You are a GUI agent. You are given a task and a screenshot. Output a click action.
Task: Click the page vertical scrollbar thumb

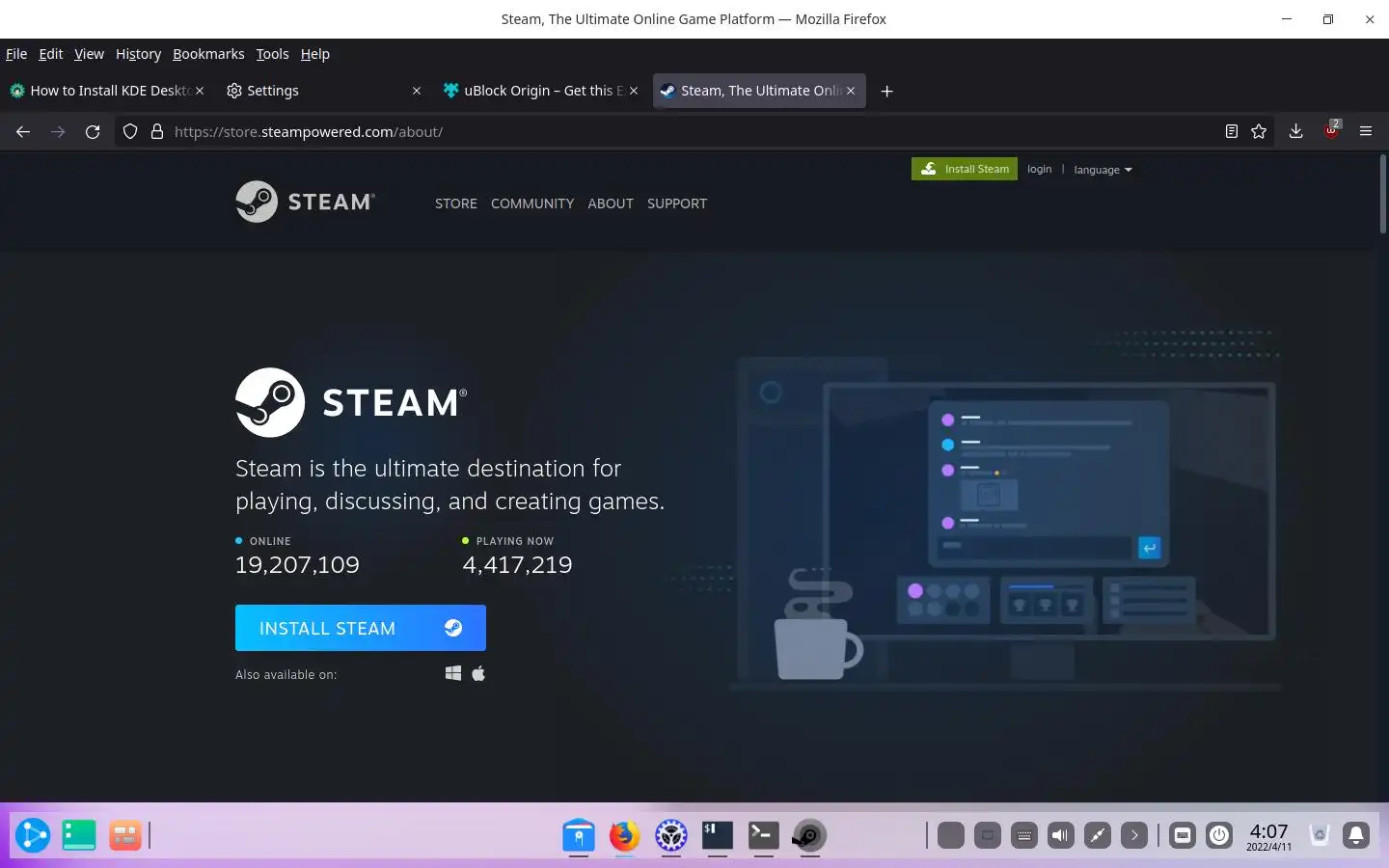coord(1383,194)
